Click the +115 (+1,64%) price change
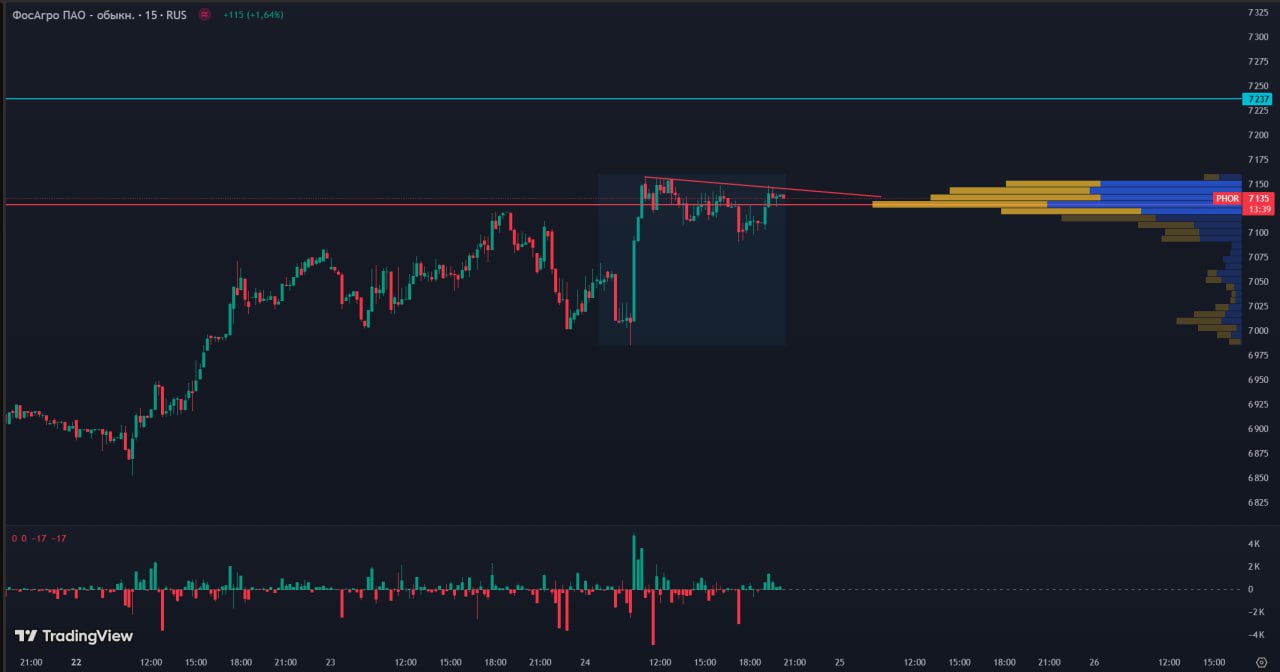This screenshot has height=672, width=1280. coord(252,15)
